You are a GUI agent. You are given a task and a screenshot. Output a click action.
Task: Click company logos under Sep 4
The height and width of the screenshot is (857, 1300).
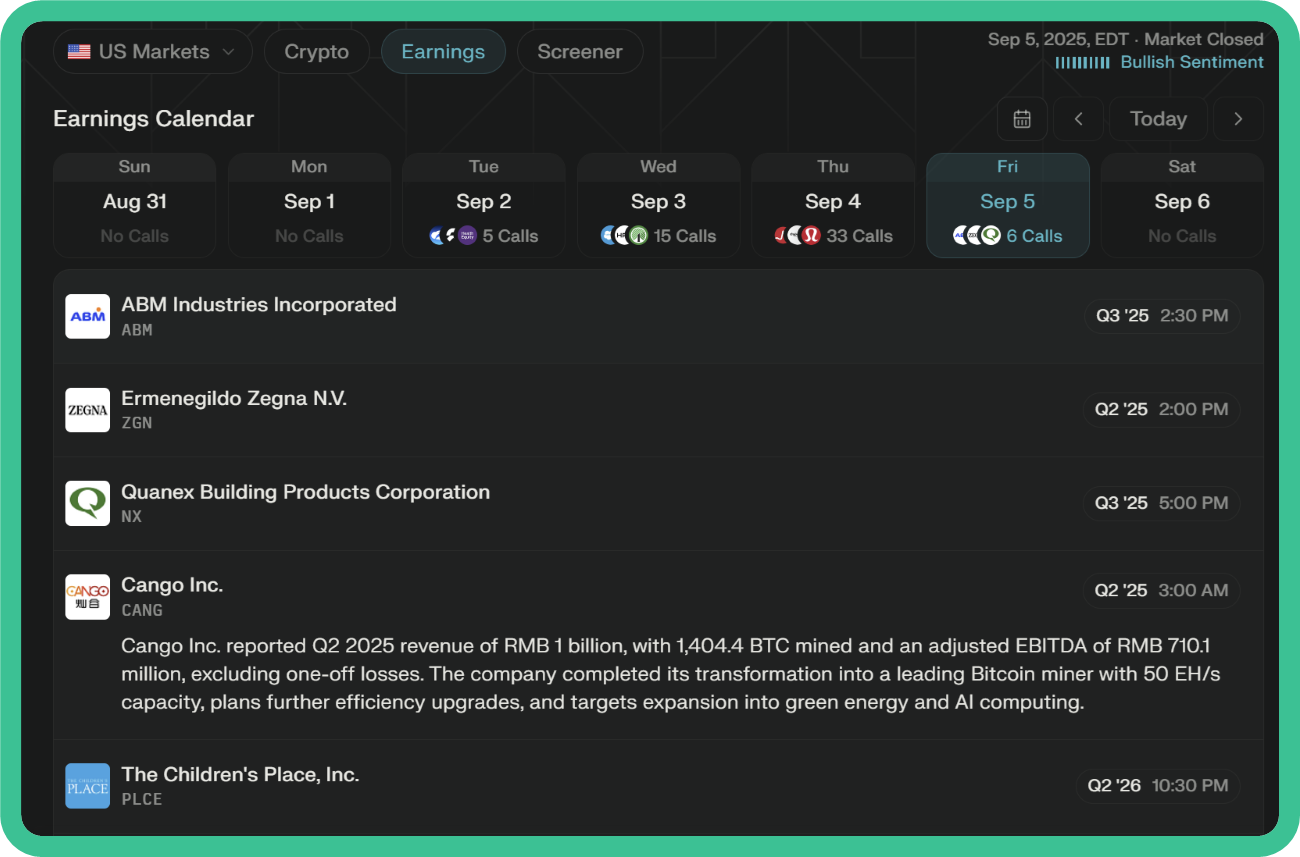pyautogui.click(x=798, y=236)
